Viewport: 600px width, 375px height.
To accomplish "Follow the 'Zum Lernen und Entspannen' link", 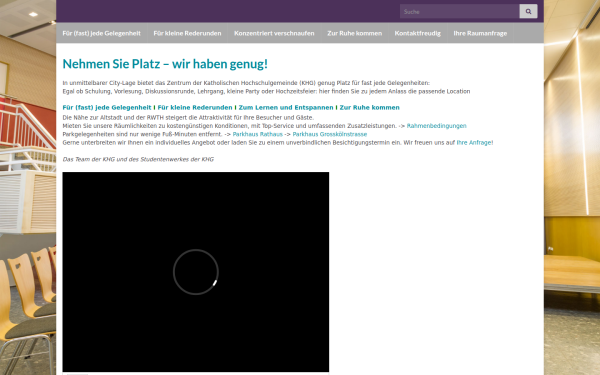I will (286, 108).
